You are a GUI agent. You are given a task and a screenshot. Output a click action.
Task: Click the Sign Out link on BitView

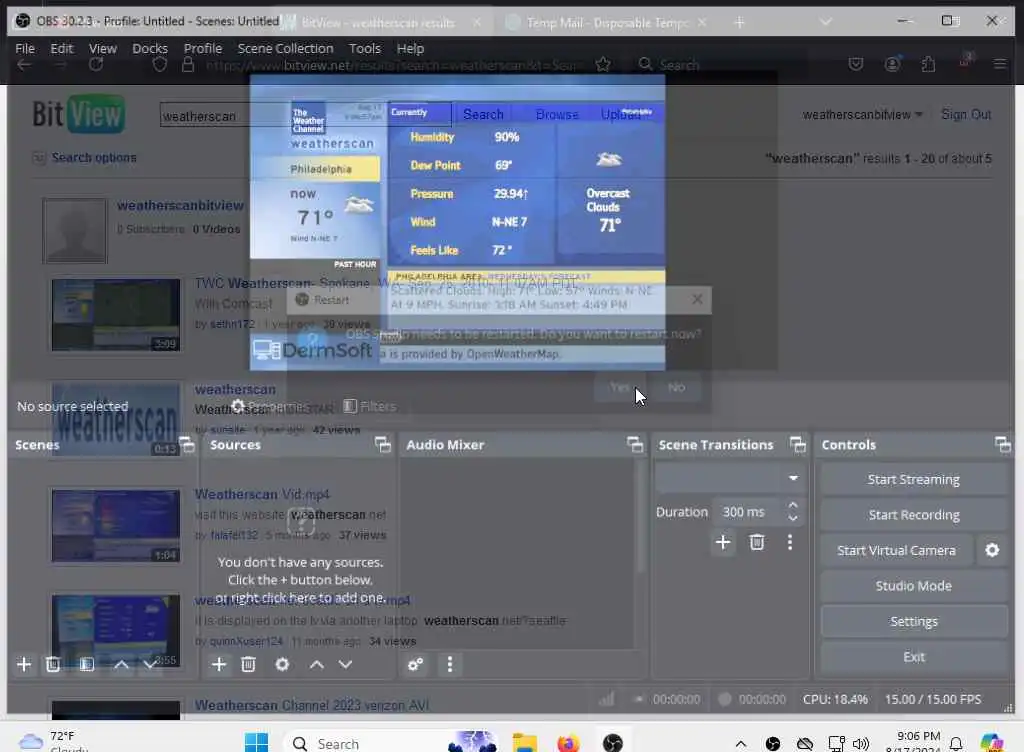click(x=966, y=114)
